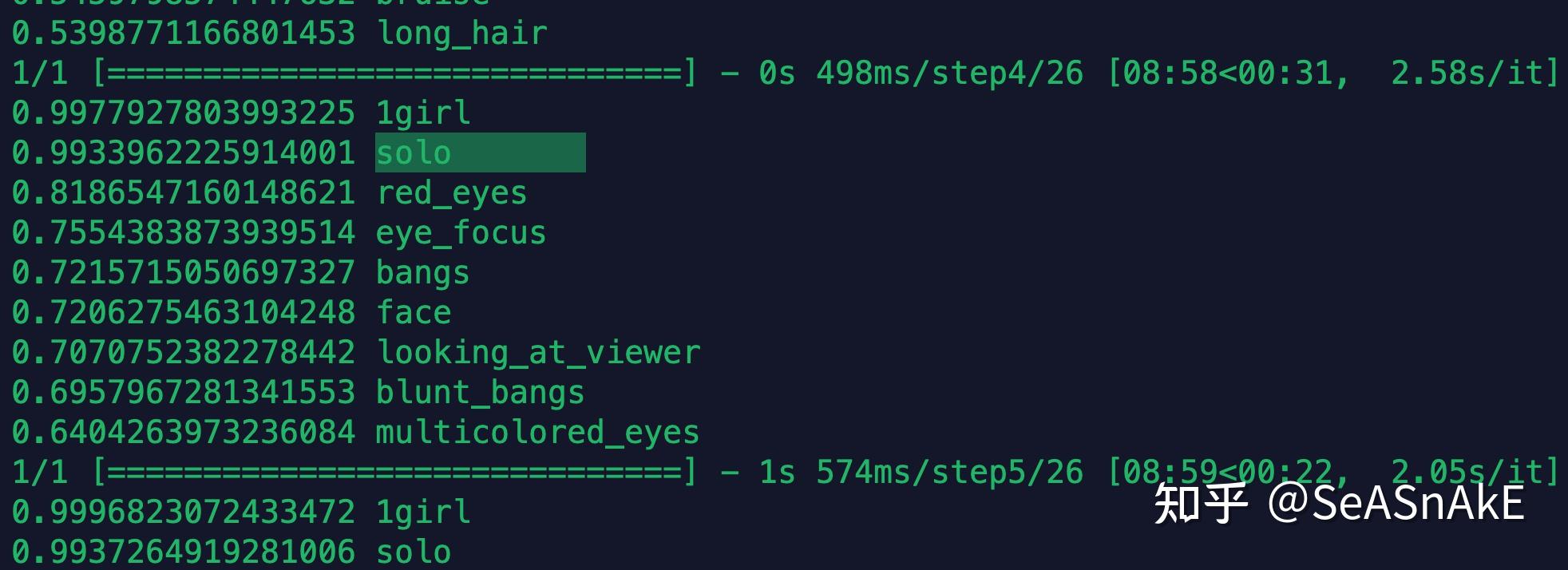Select the "multicolored_eyes" tag text
Viewport: 1568px width, 570px height.
pyautogui.click(x=537, y=432)
